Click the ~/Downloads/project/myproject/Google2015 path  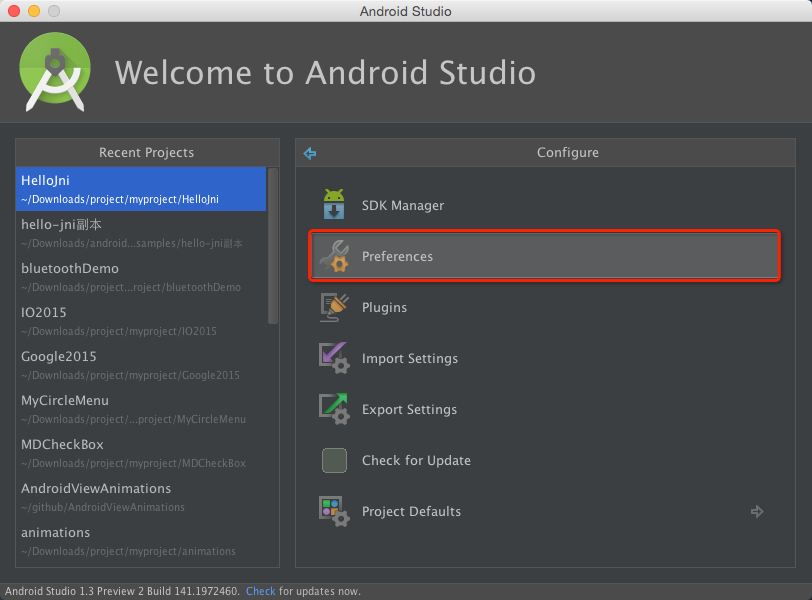(130, 375)
